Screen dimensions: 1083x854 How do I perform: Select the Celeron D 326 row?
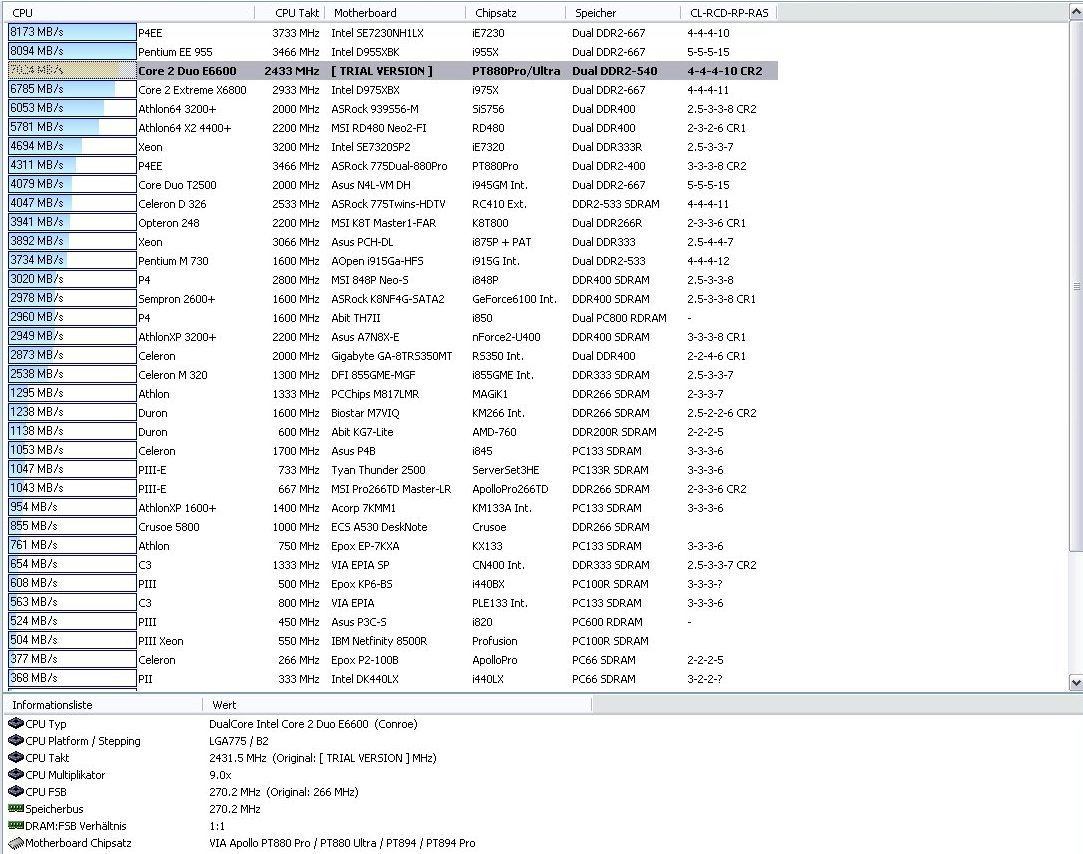[x=392, y=204]
